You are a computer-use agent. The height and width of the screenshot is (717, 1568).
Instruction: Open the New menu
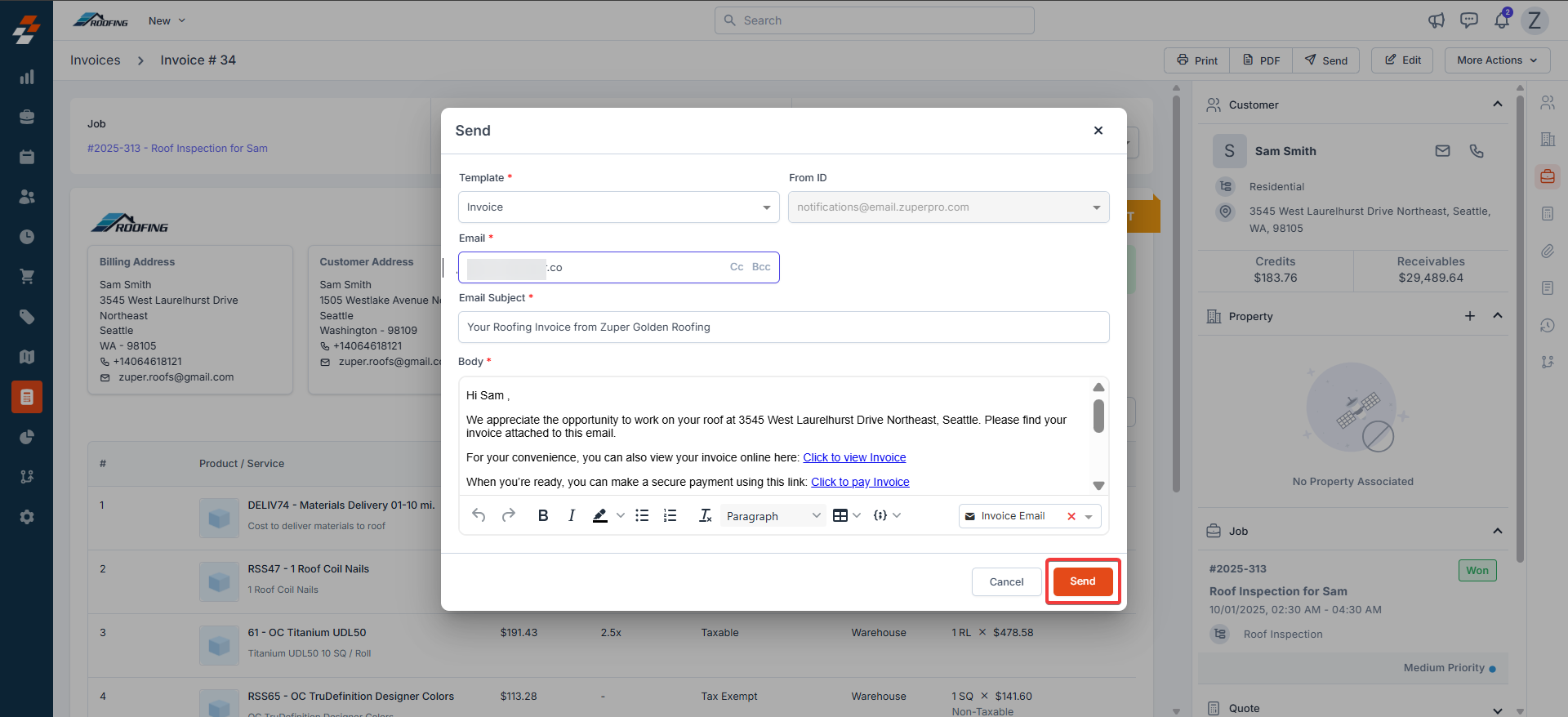pos(167,20)
